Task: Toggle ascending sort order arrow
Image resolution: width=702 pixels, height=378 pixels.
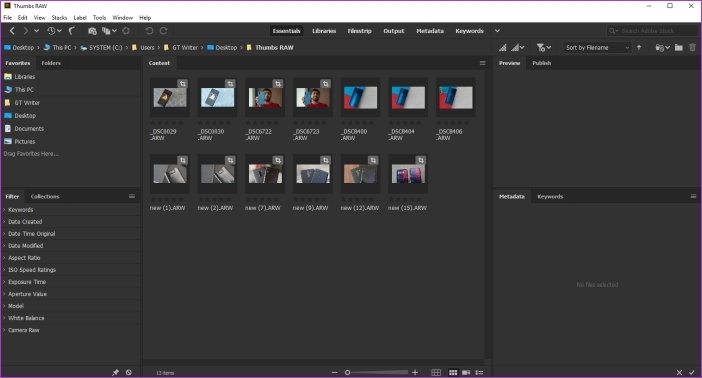Action: [x=639, y=47]
